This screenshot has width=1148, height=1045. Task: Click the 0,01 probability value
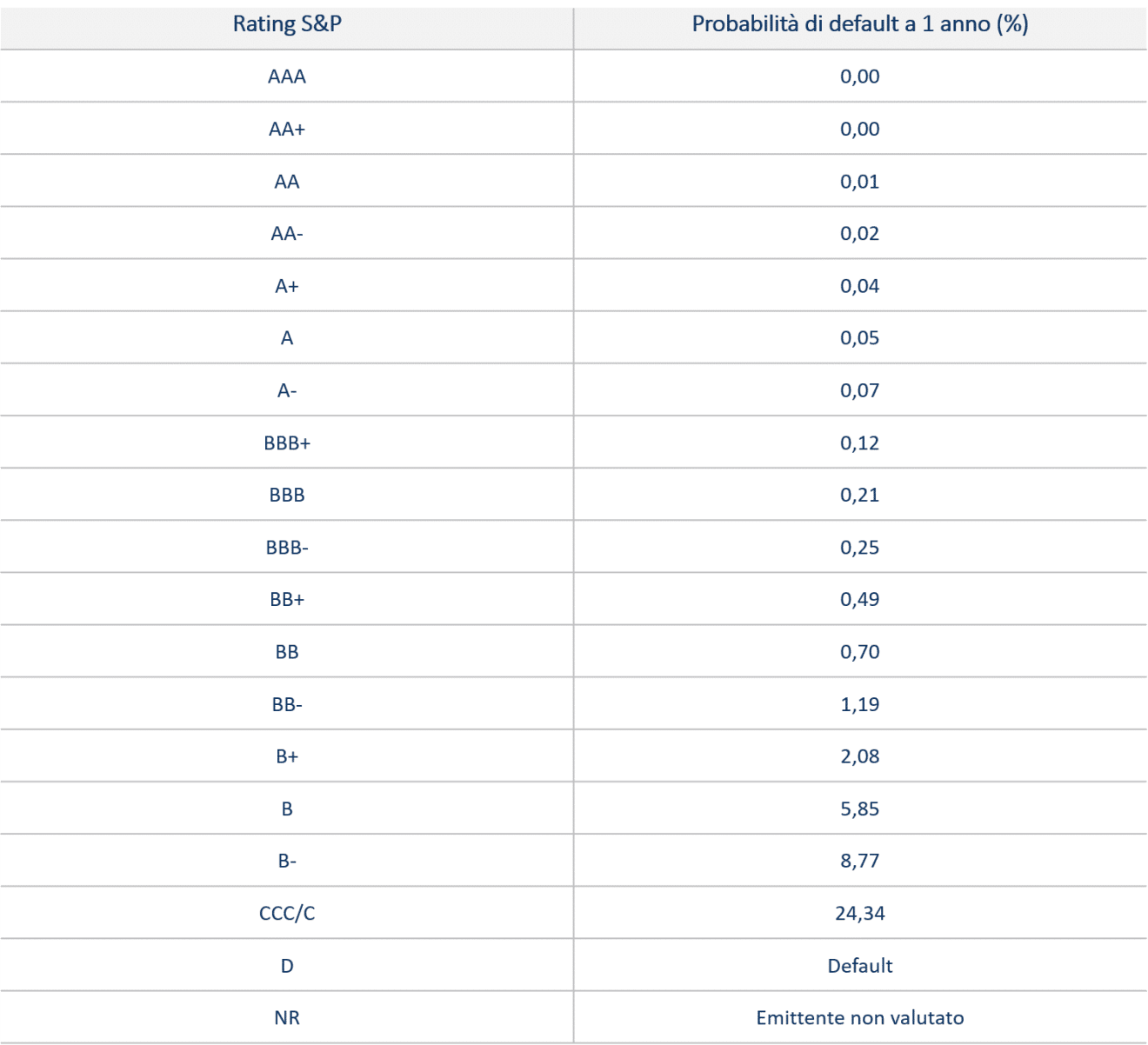pyautogui.click(x=859, y=182)
